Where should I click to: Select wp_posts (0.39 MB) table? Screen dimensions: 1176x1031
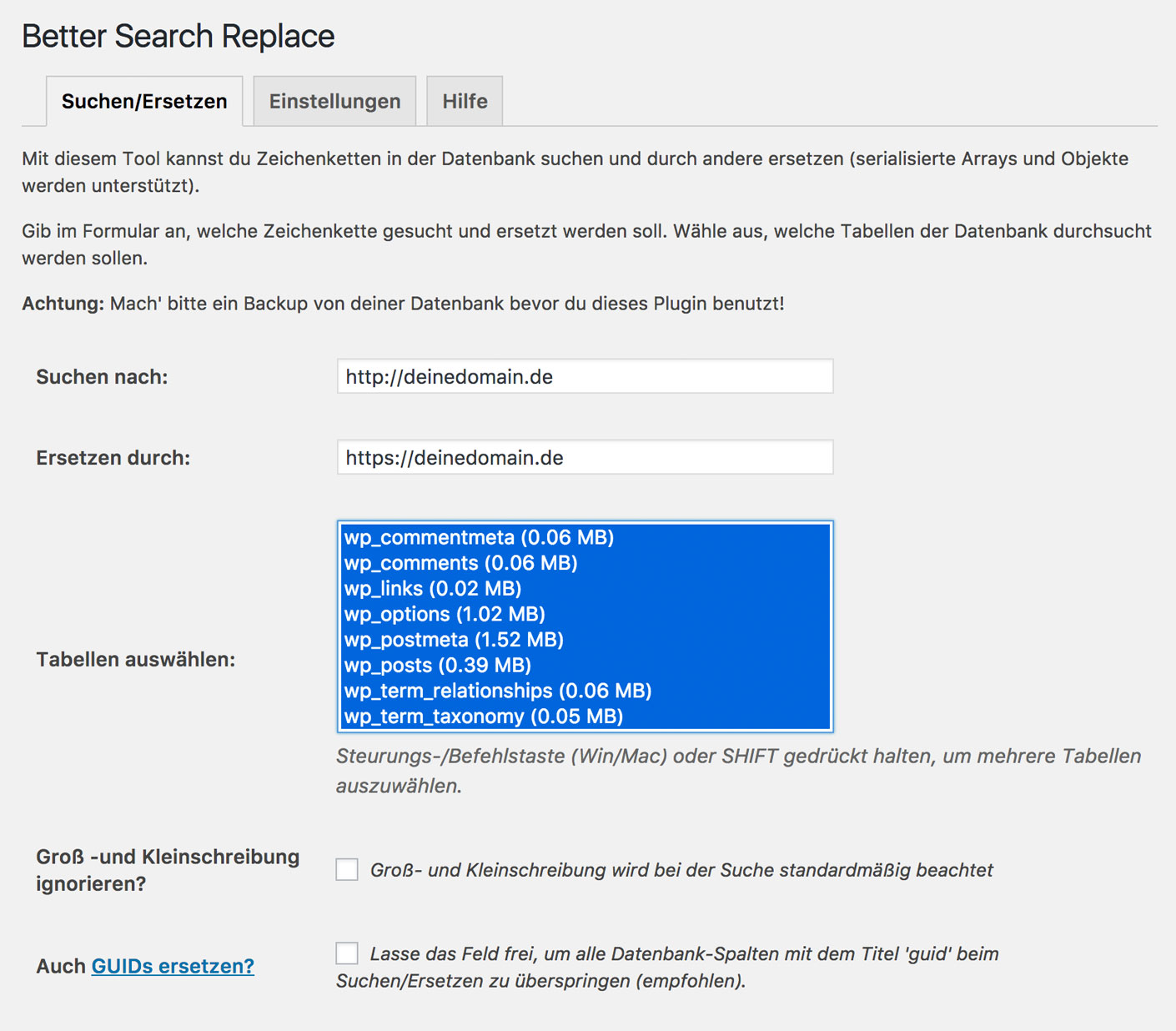point(585,665)
